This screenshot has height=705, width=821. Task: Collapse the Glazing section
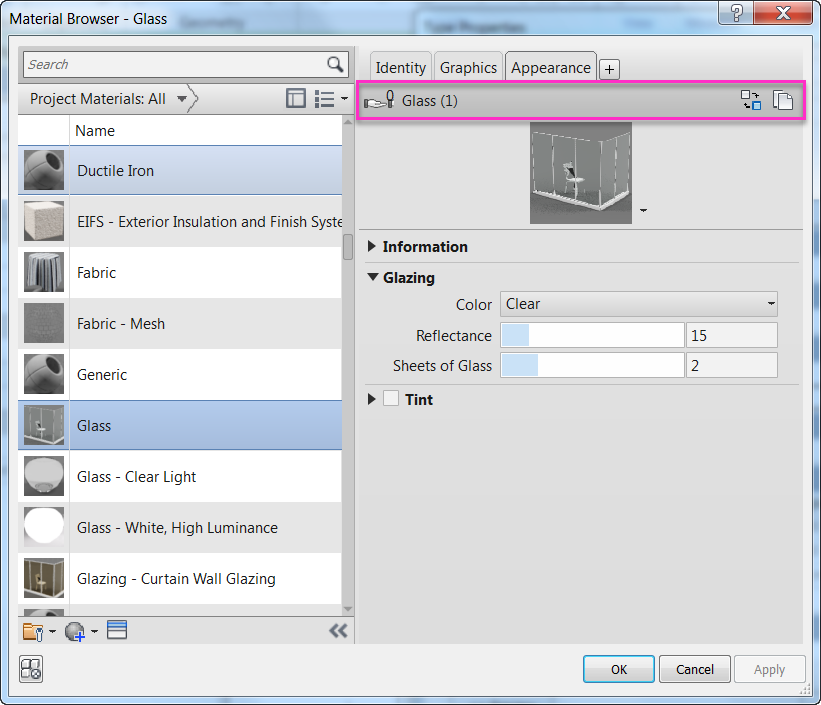[372, 278]
